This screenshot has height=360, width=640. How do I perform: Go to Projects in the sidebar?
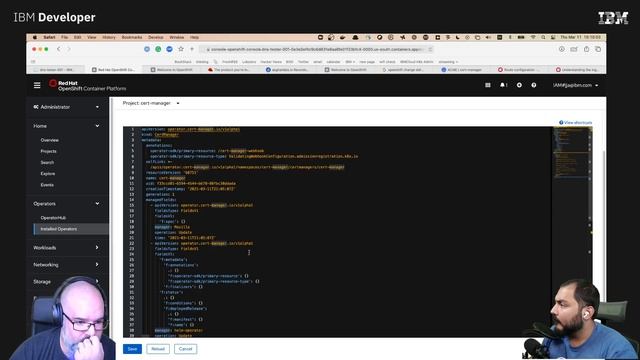pos(48,151)
